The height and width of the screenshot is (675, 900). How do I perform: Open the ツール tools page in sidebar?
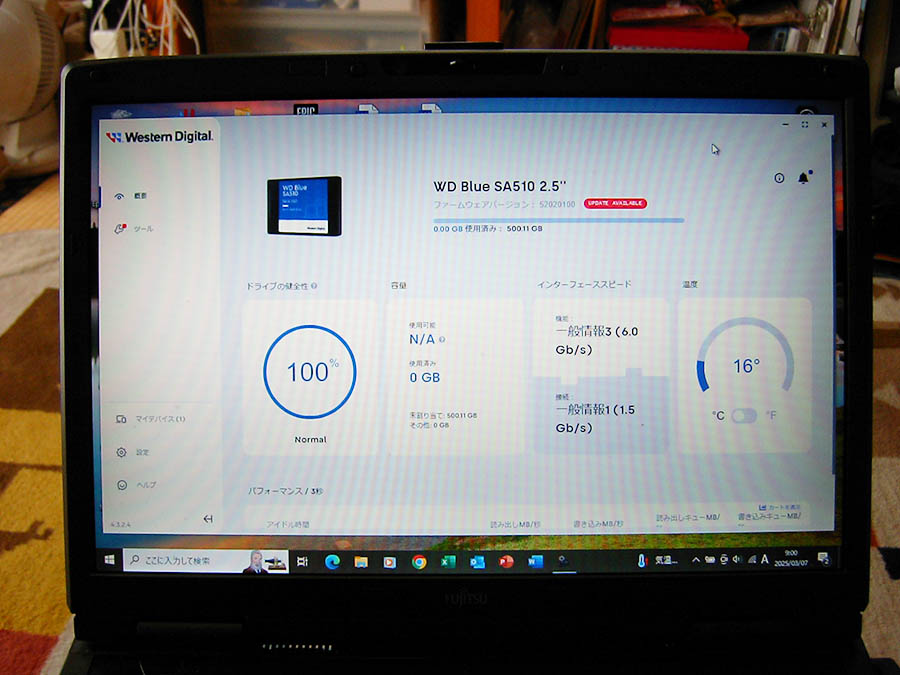click(x=134, y=228)
